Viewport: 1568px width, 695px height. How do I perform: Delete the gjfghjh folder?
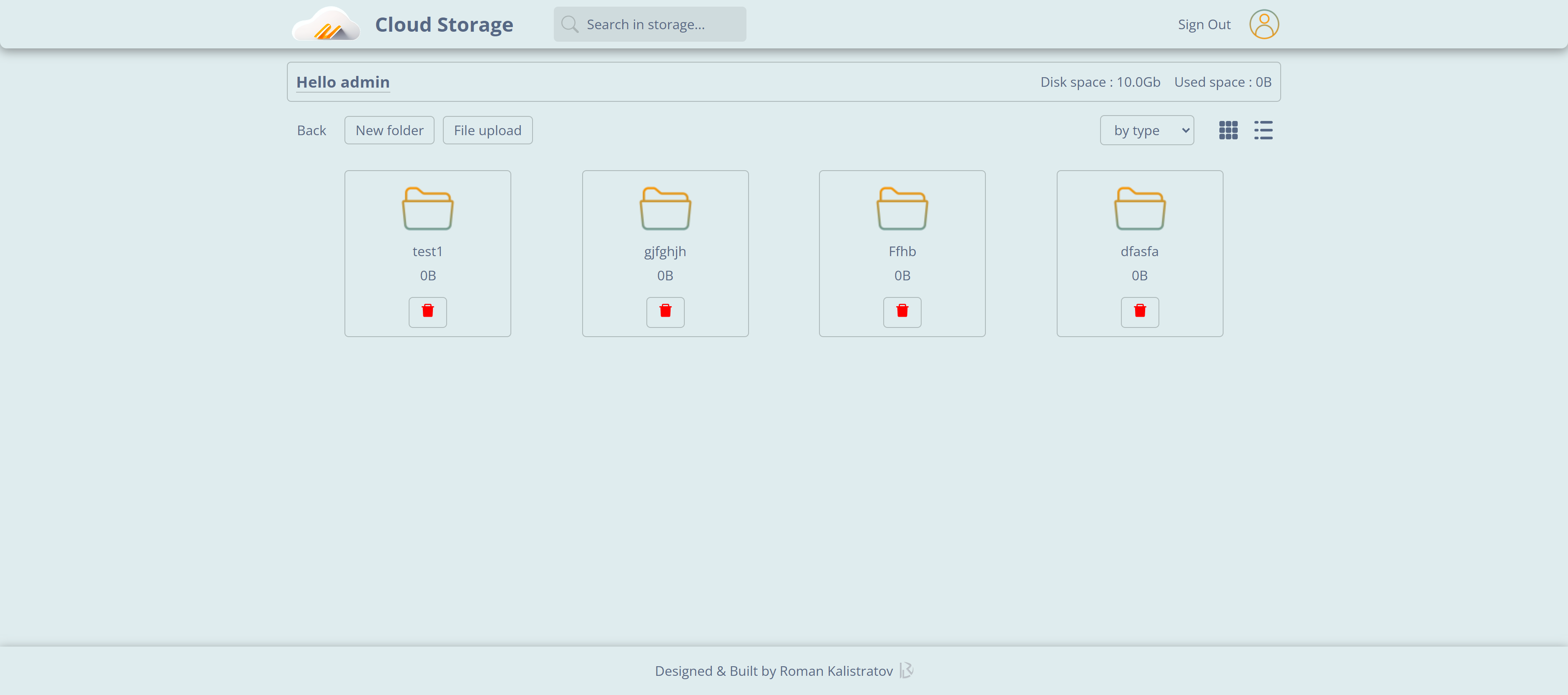point(665,312)
